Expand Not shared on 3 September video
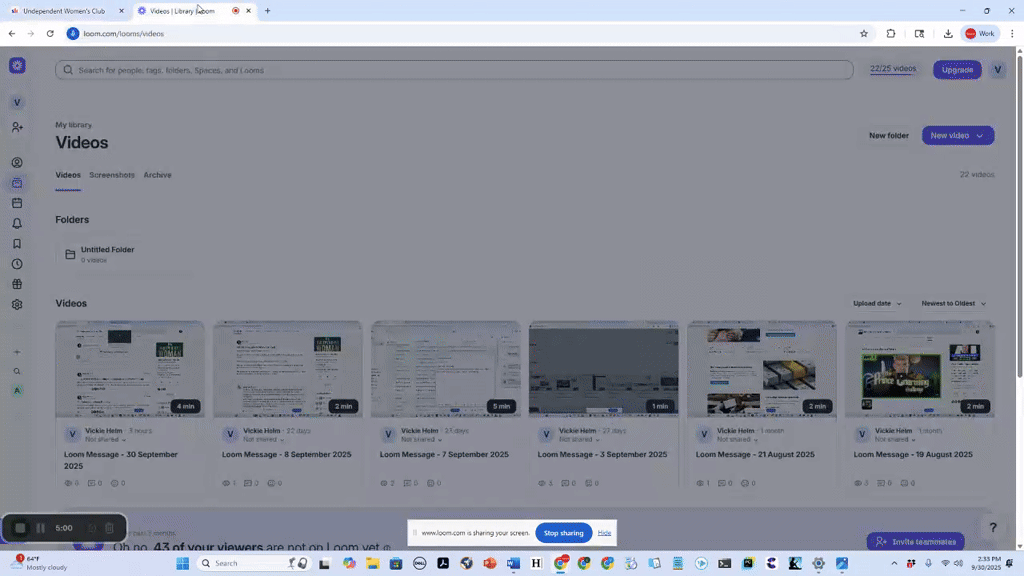1024x576 pixels. pyautogui.click(x=579, y=440)
